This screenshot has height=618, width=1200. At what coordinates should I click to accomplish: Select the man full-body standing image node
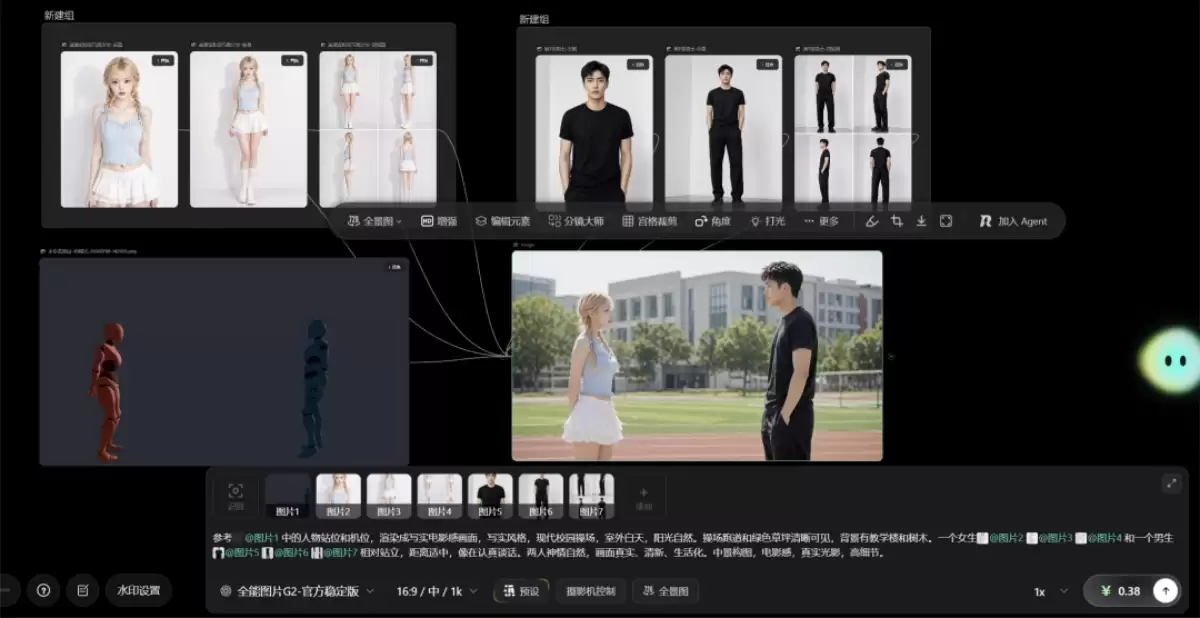click(x=723, y=132)
